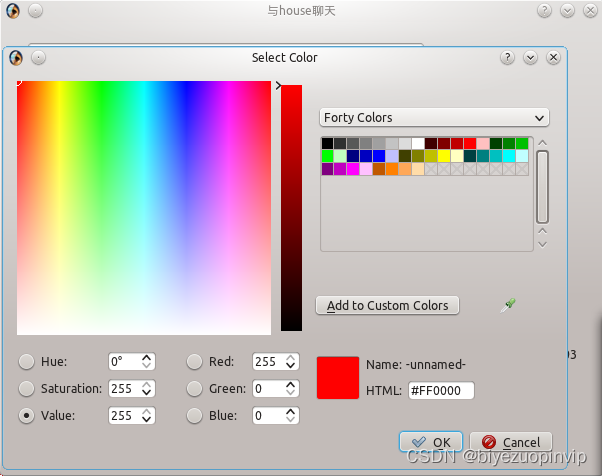
Task: Click in the Red value field
Action: [x=269, y=362]
